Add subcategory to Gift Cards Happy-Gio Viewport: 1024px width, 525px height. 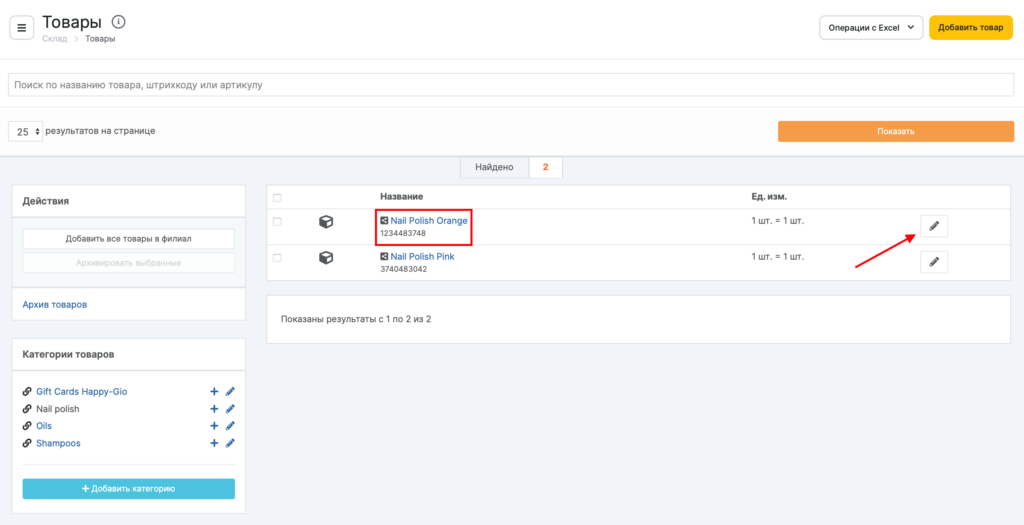[214, 392]
